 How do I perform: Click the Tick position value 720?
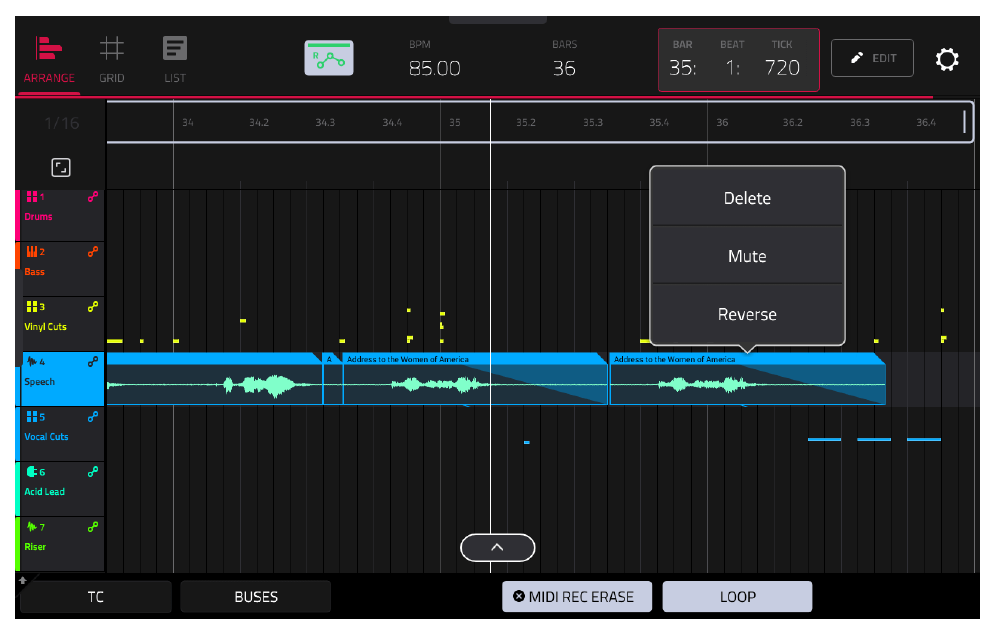782,68
